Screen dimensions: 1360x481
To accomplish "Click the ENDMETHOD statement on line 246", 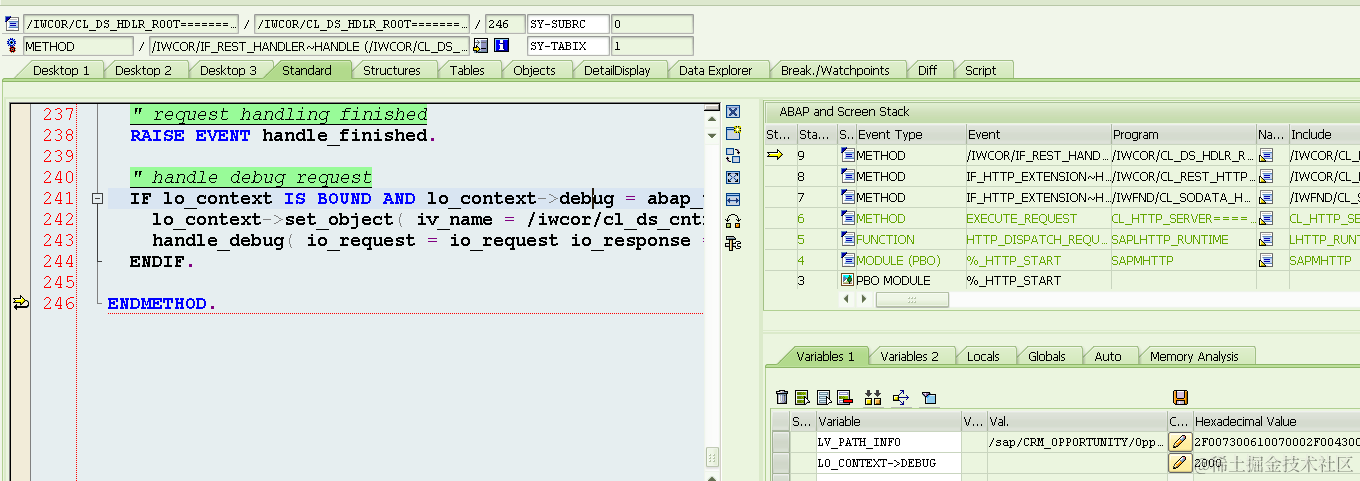I will click(x=161, y=303).
